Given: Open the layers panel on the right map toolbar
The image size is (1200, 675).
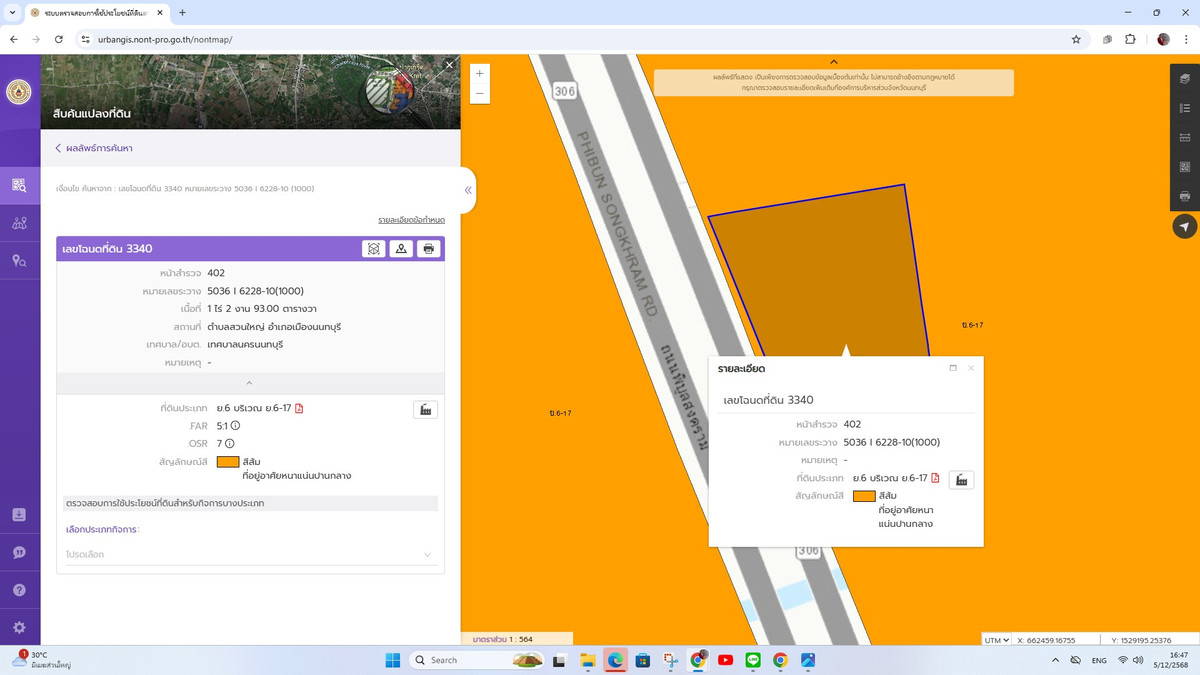Looking at the screenshot, I should coord(1186,78).
